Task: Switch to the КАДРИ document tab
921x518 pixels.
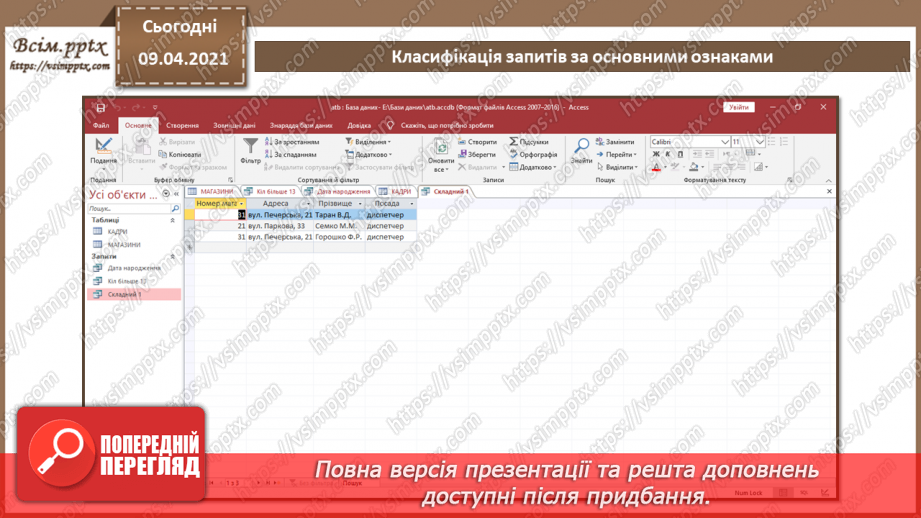Action: tap(395, 191)
